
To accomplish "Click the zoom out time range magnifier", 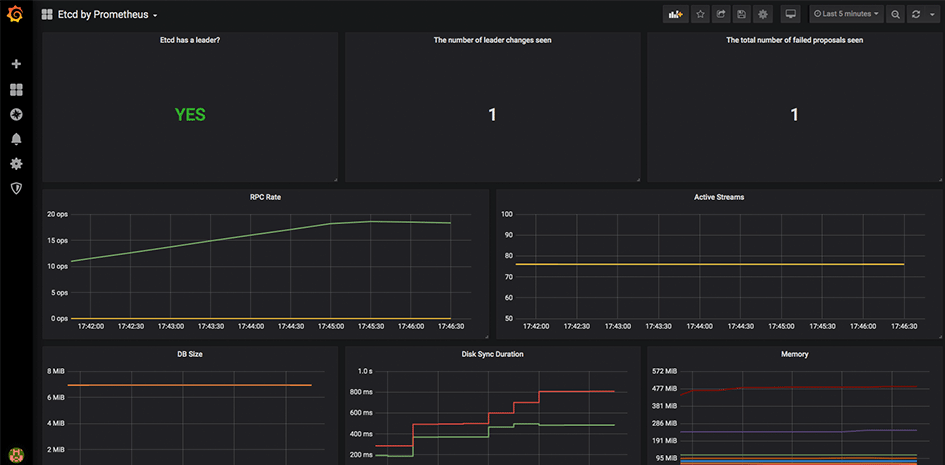I will (x=896, y=14).
